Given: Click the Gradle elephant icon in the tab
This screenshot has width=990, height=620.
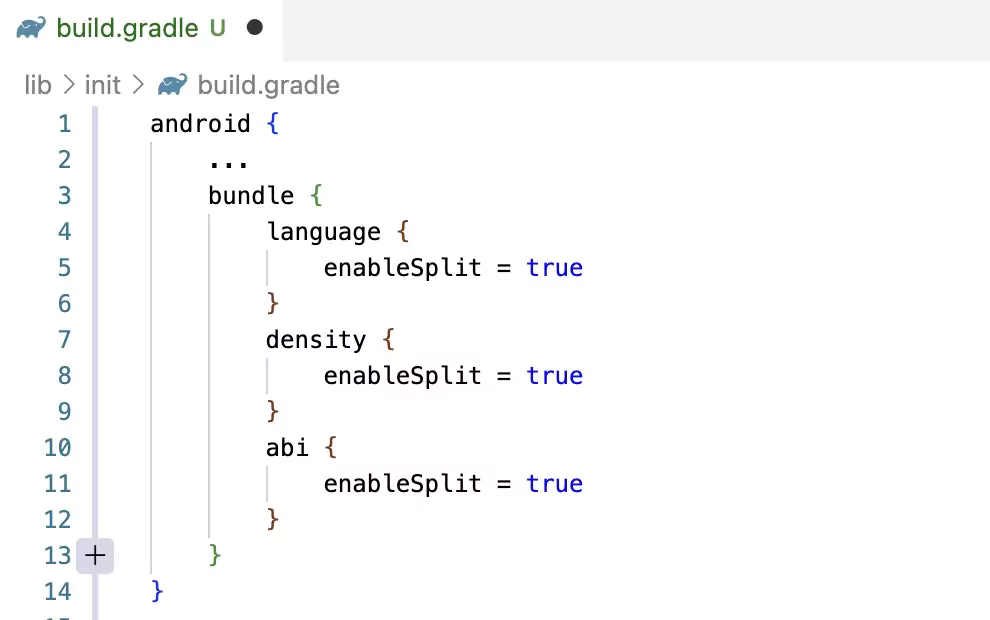Looking at the screenshot, I should click(31, 28).
